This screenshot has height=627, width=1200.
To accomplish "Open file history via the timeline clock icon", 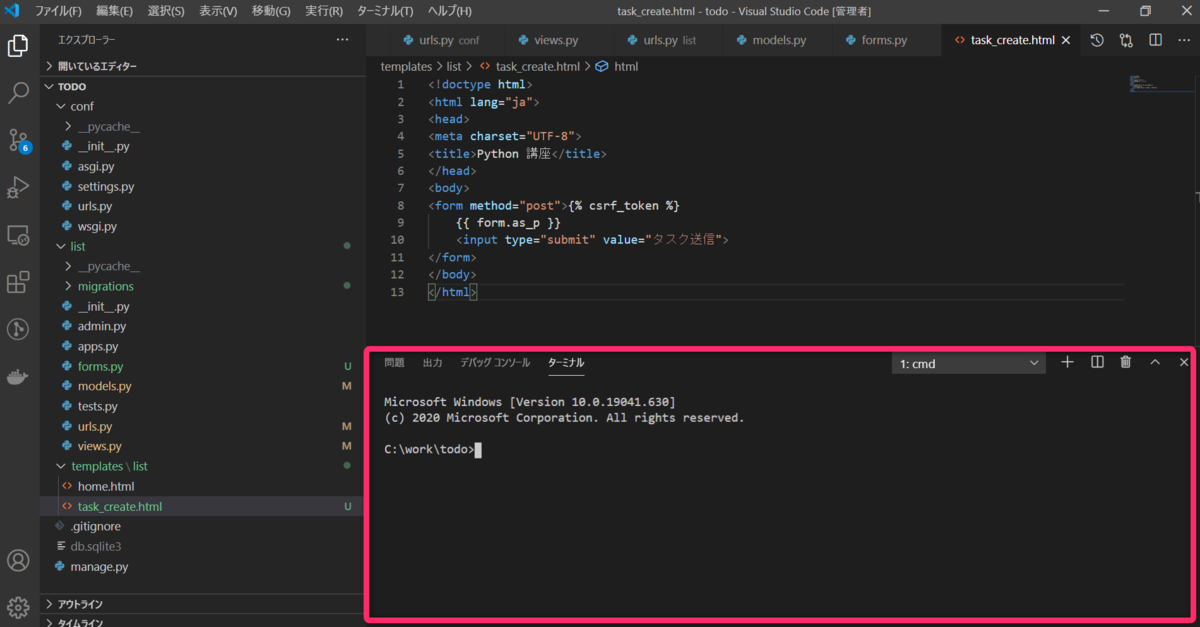I will [1096, 40].
